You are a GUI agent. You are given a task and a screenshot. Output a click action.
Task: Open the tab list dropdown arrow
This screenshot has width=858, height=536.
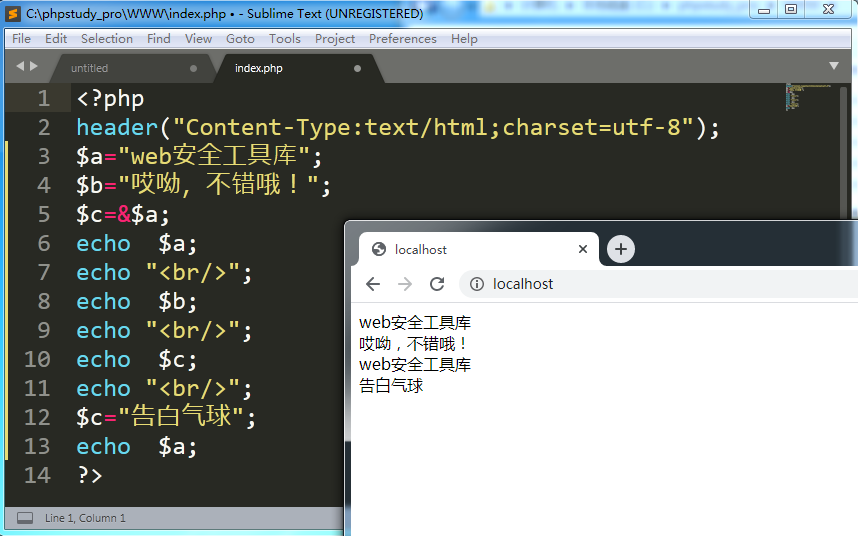(833, 66)
